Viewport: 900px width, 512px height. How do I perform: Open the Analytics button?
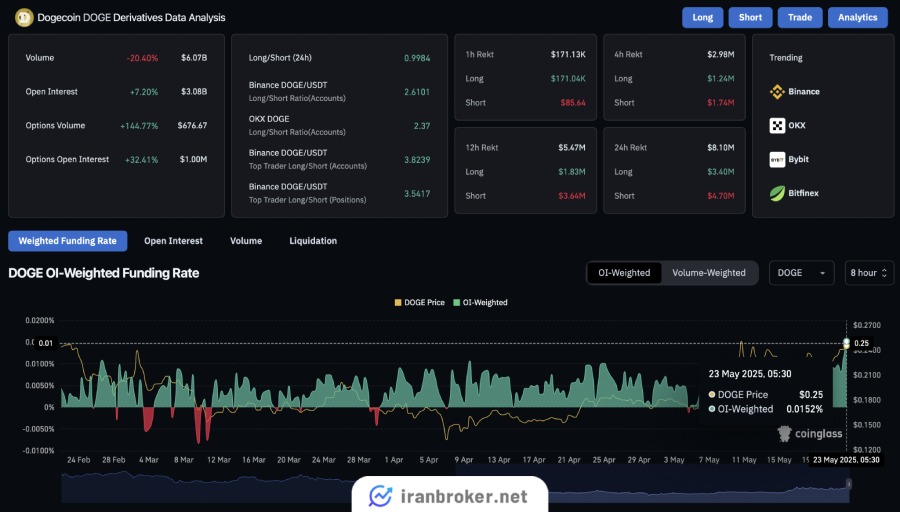pos(858,17)
